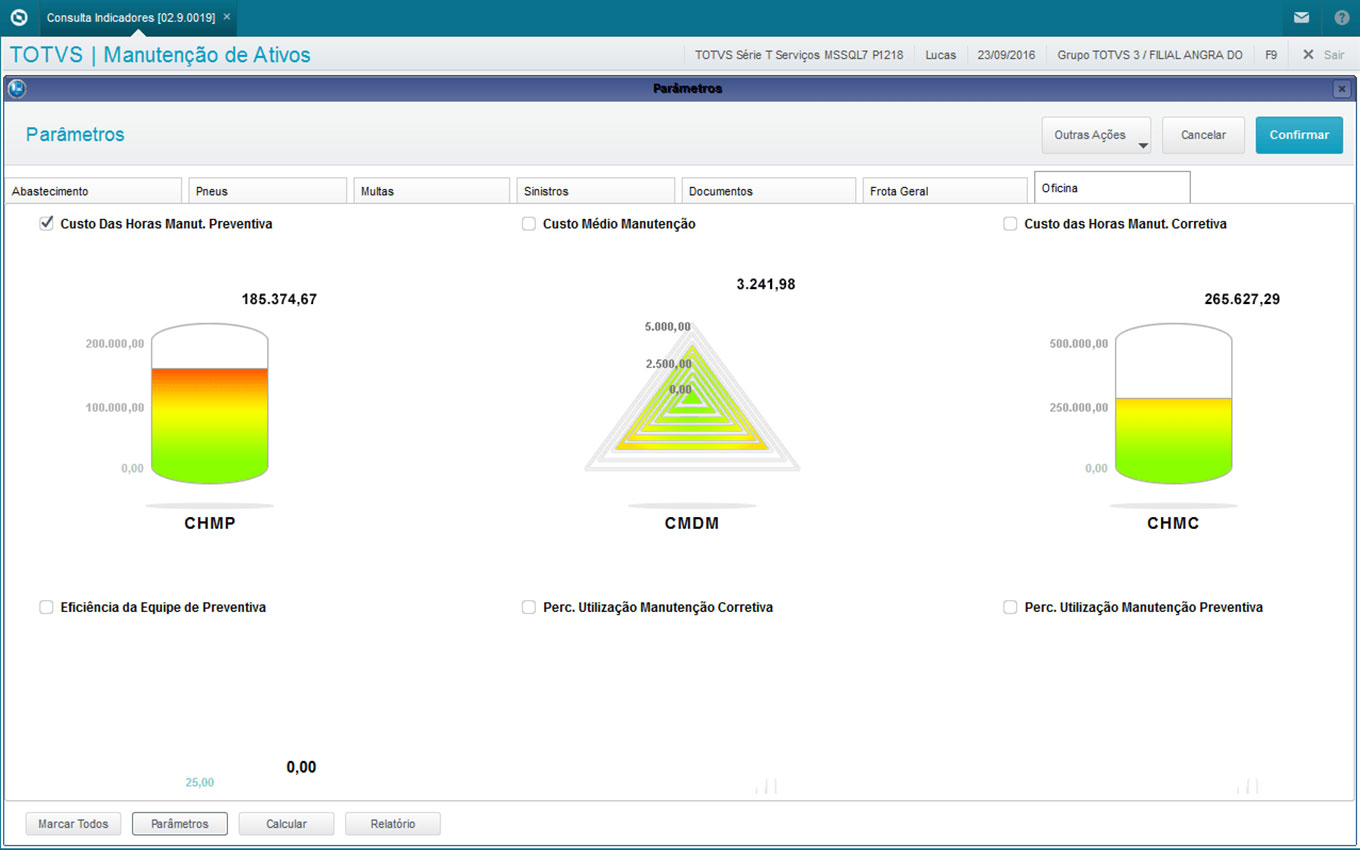Open the mail envelope icon
This screenshot has height=850, width=1360.
pyautogui.click(x=1301, y=18)
